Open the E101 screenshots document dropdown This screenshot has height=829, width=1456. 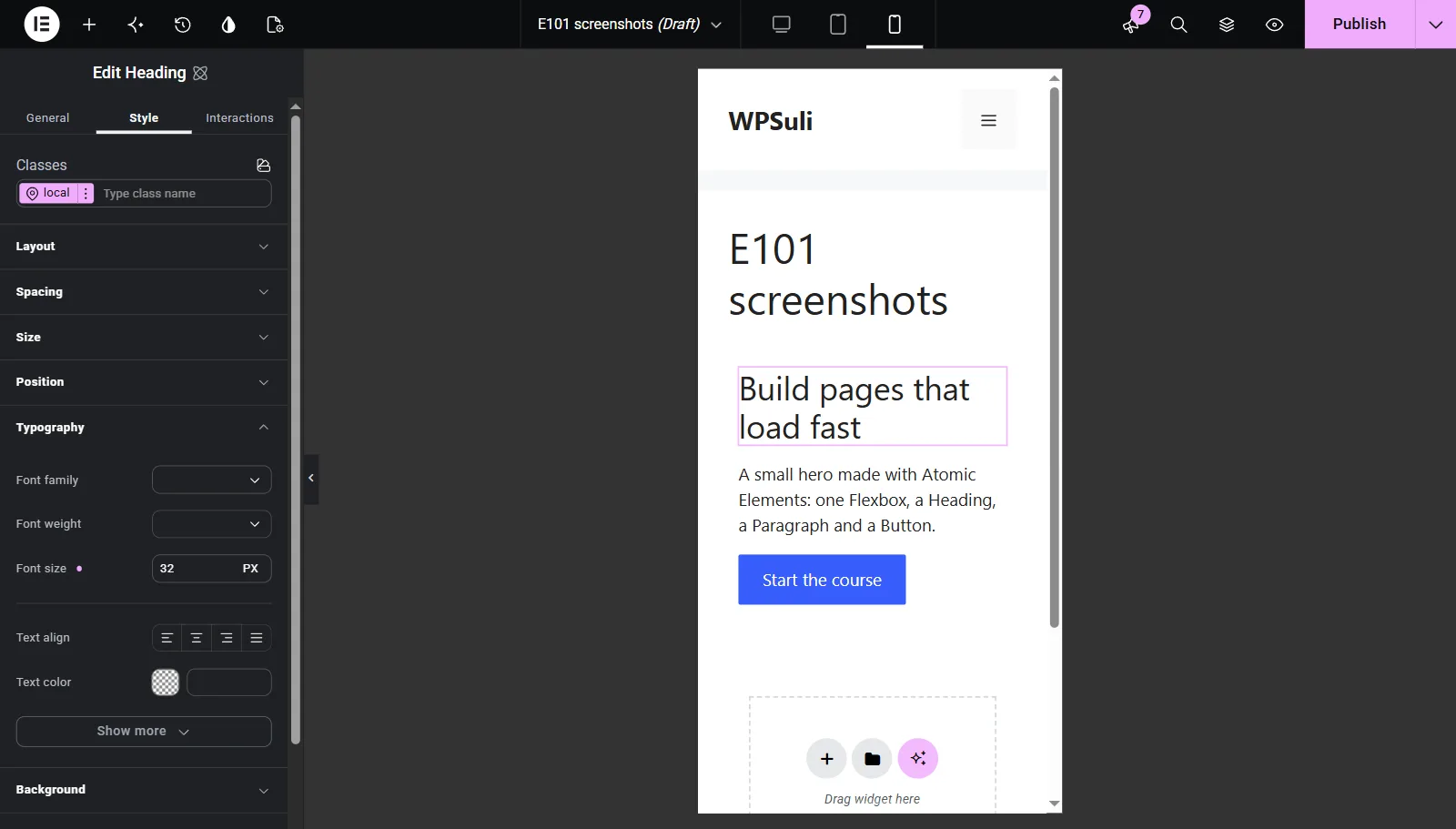click(630, 25)
